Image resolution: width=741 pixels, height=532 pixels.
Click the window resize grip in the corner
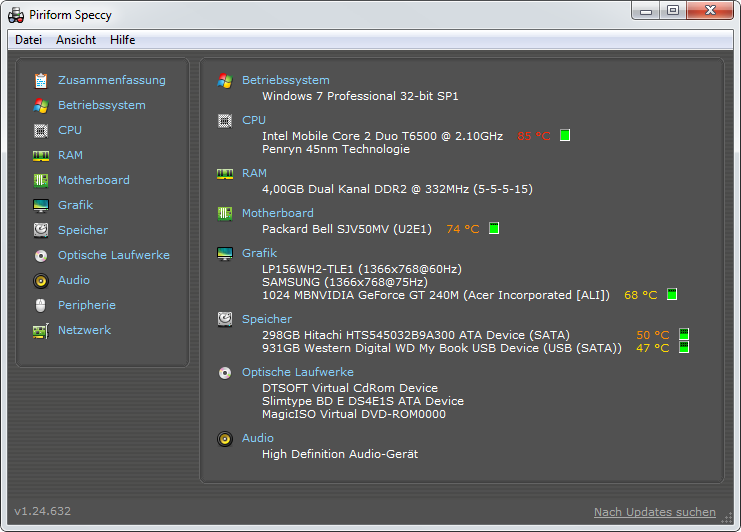[x=727, y=518]
